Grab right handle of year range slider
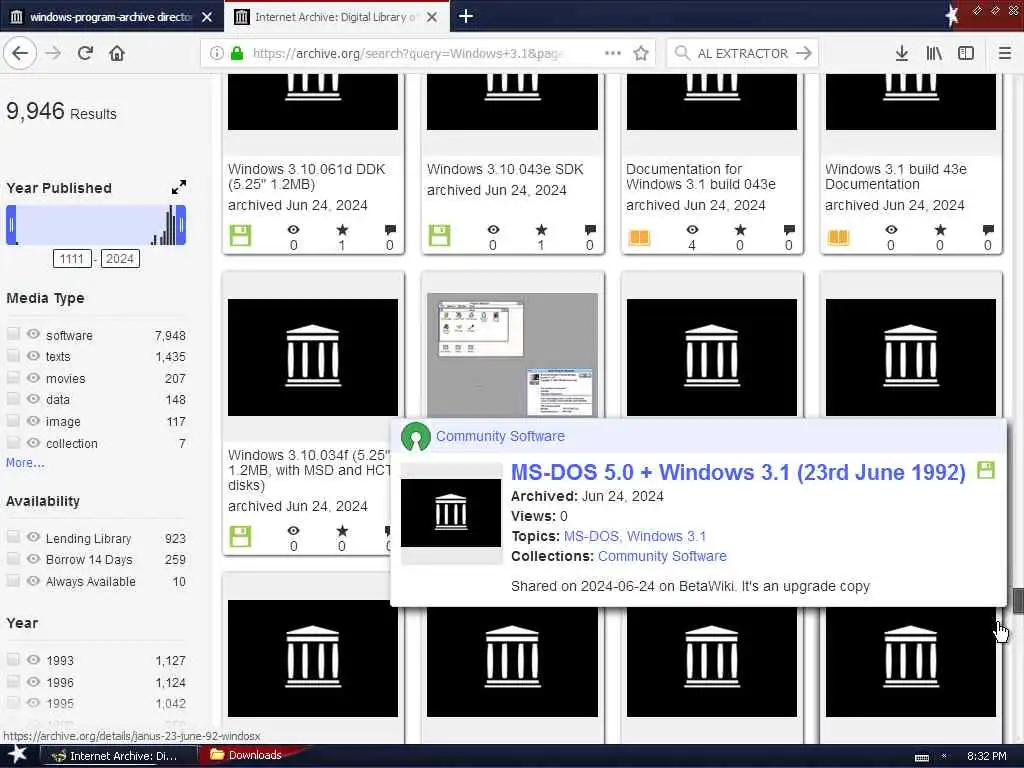The width and height of the screenshot is (1024, 768). pyautogui.click(x=181, y=225)
